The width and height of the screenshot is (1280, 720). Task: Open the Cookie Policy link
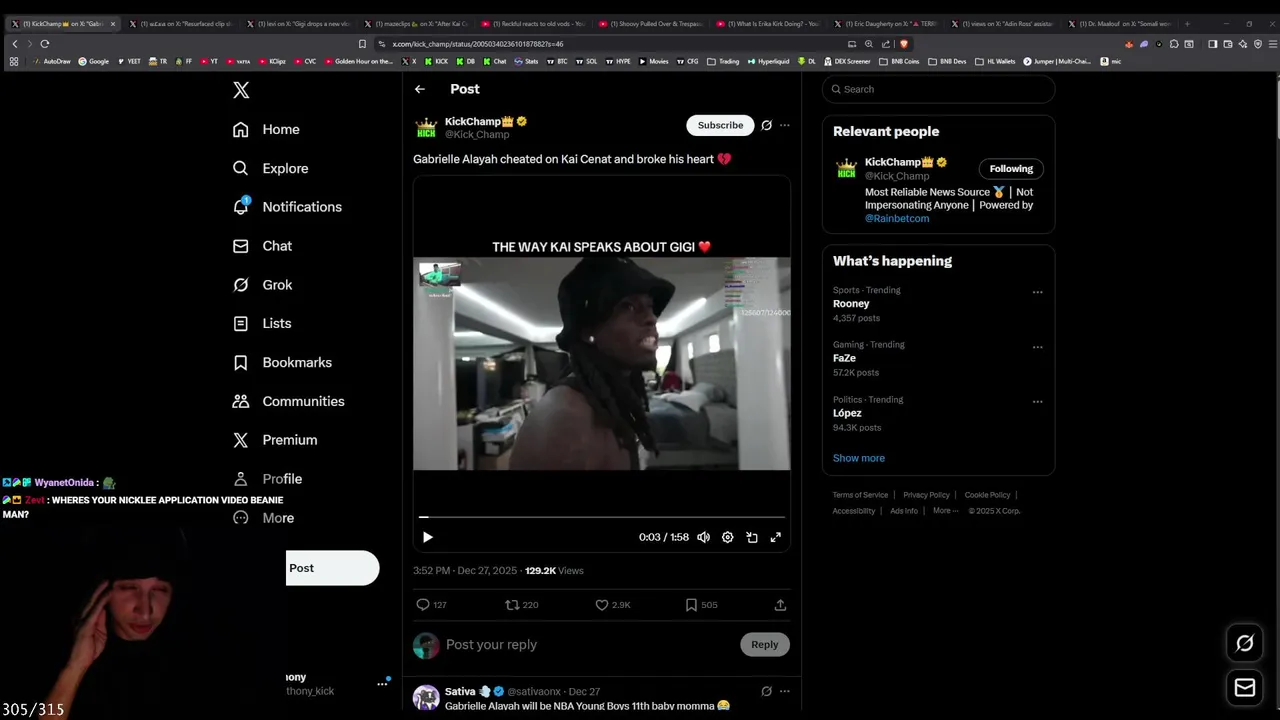pyautogui.click(x=987, y=495)
